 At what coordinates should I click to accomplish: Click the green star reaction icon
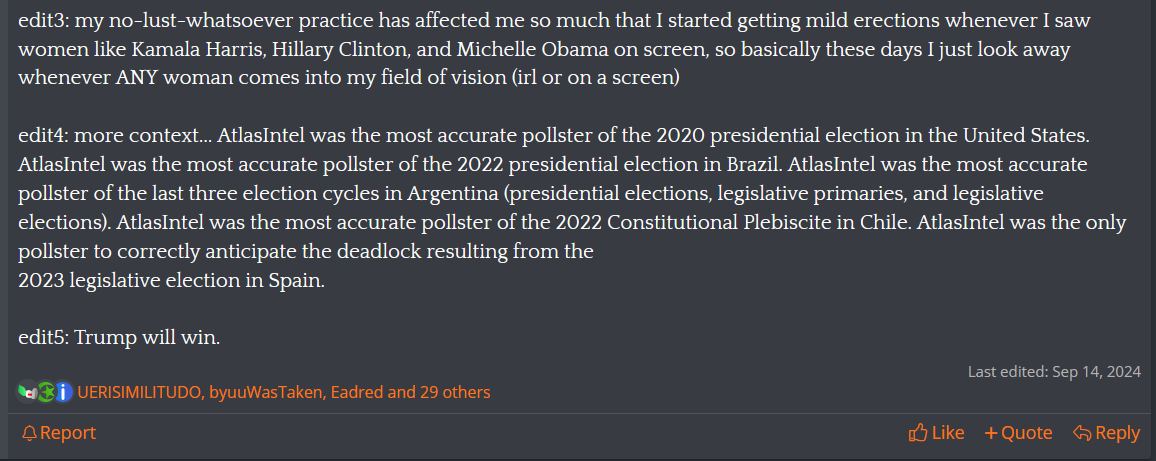pyautogui.click(x=46, y=392)
